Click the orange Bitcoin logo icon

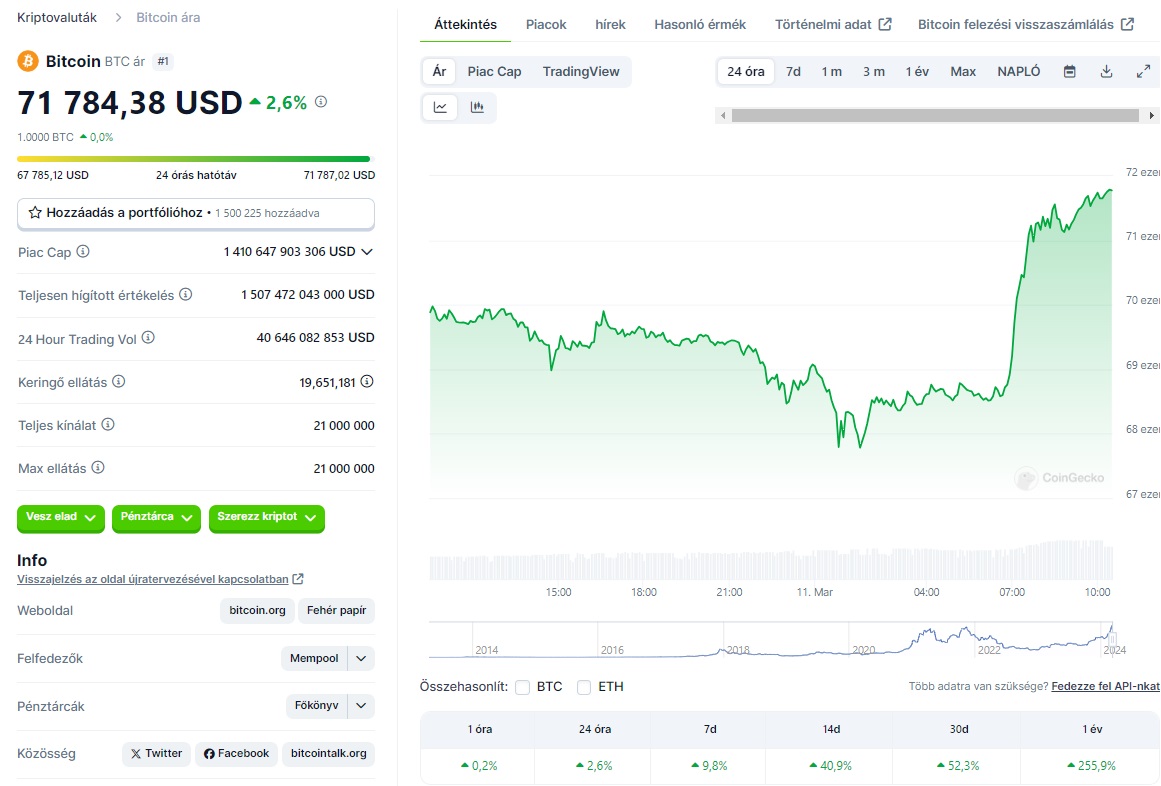(28, 61)
